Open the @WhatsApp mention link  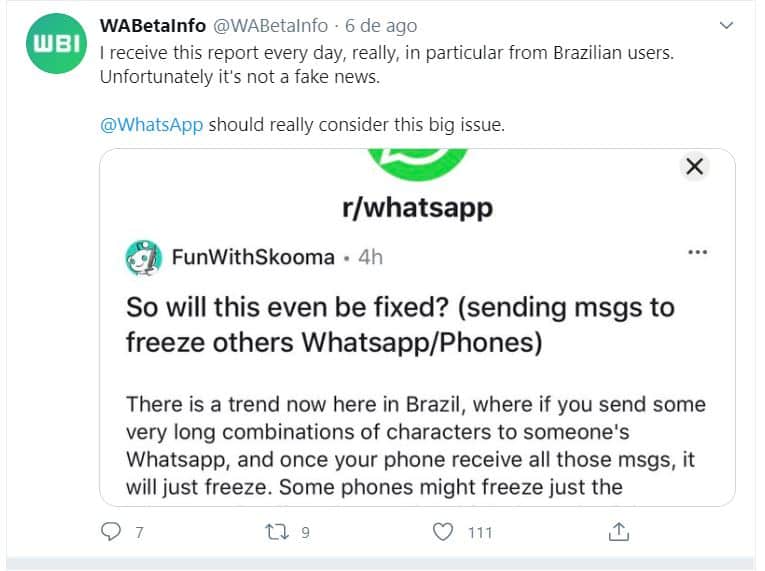click(x=152, y=125)
